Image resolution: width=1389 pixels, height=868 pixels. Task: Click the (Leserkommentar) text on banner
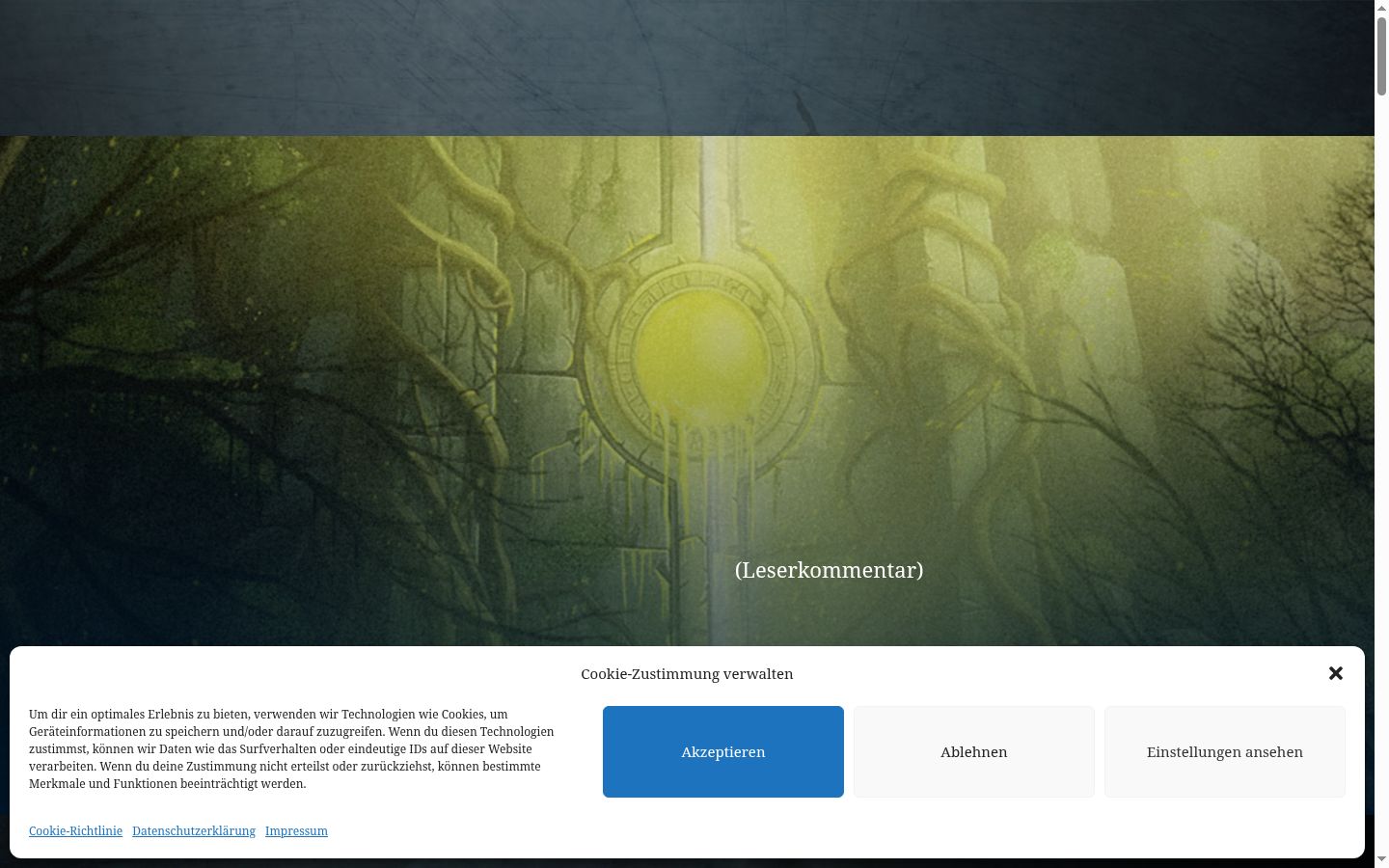tap(829, 570)
